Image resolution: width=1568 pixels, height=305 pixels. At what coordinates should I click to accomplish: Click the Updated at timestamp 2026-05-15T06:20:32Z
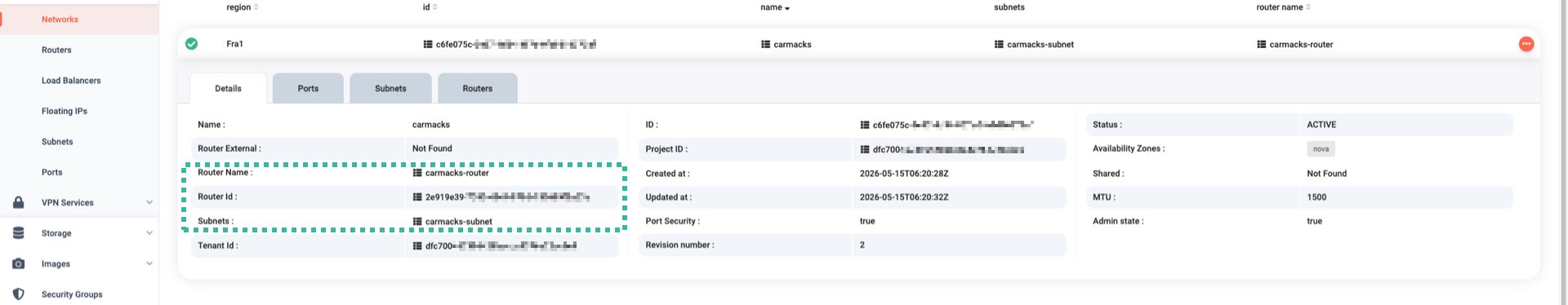coord(904,197)
